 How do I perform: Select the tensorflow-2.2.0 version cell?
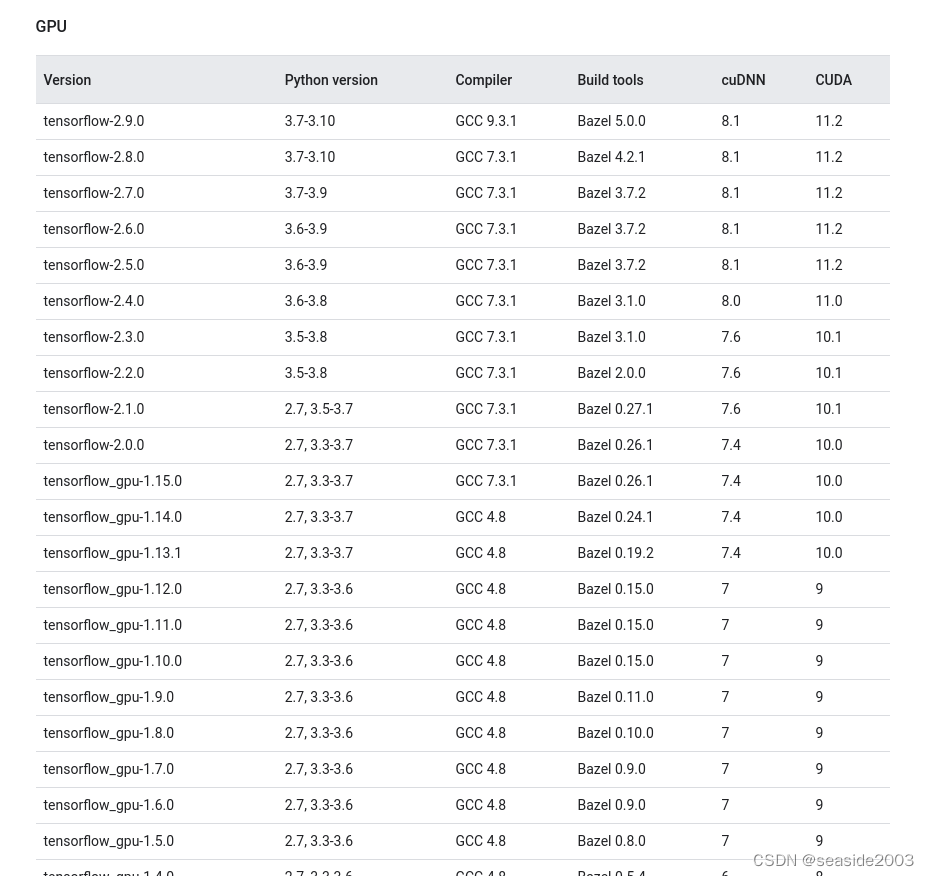coord(94,373)
